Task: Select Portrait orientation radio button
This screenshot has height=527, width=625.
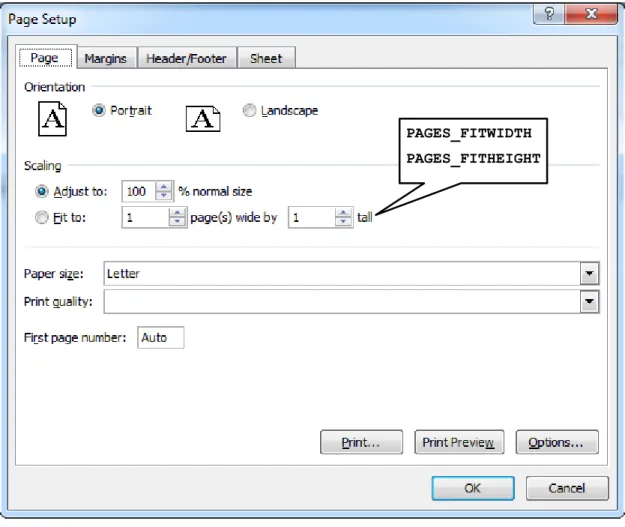Action: point(98,110)
